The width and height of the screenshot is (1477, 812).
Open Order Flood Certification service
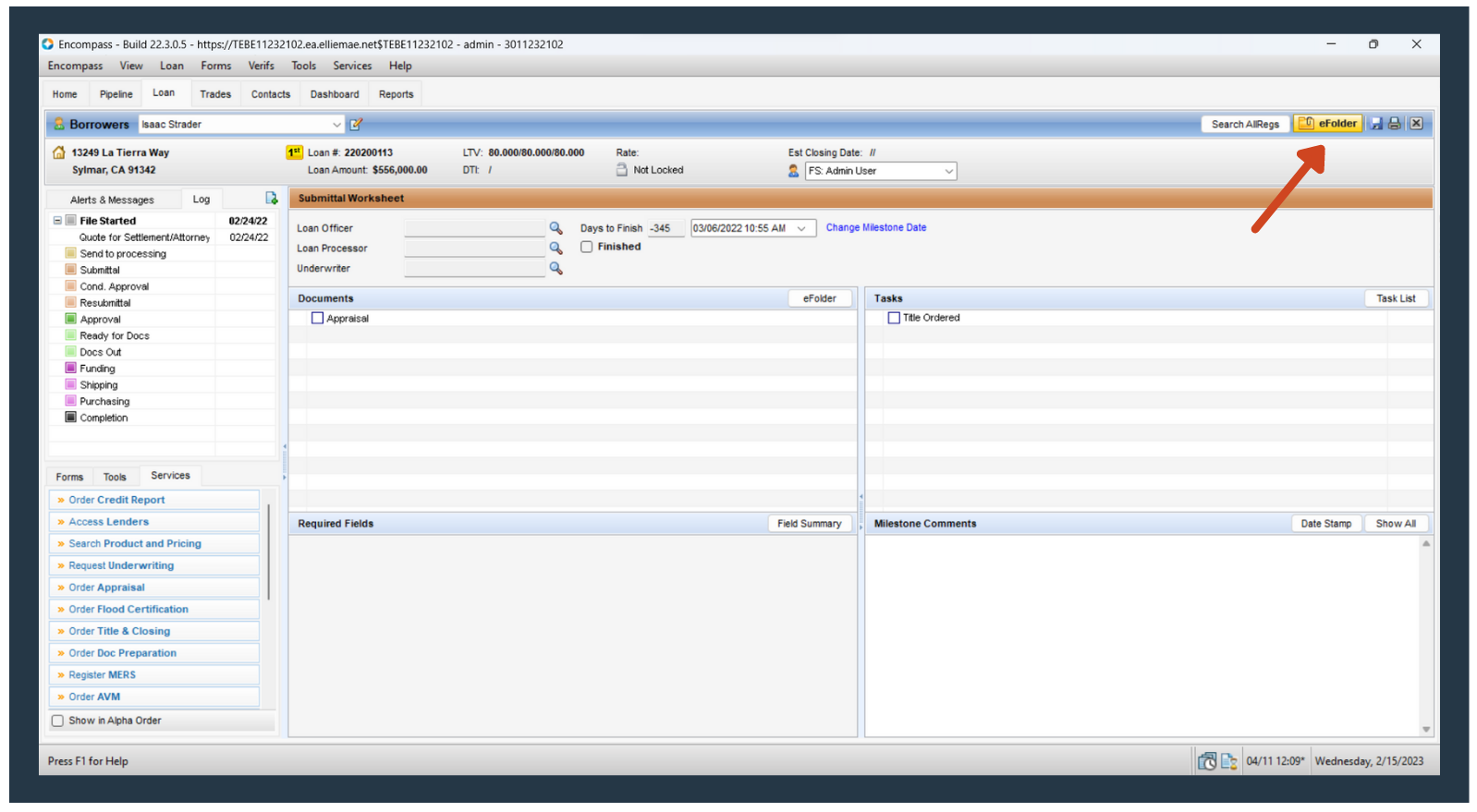154,610
